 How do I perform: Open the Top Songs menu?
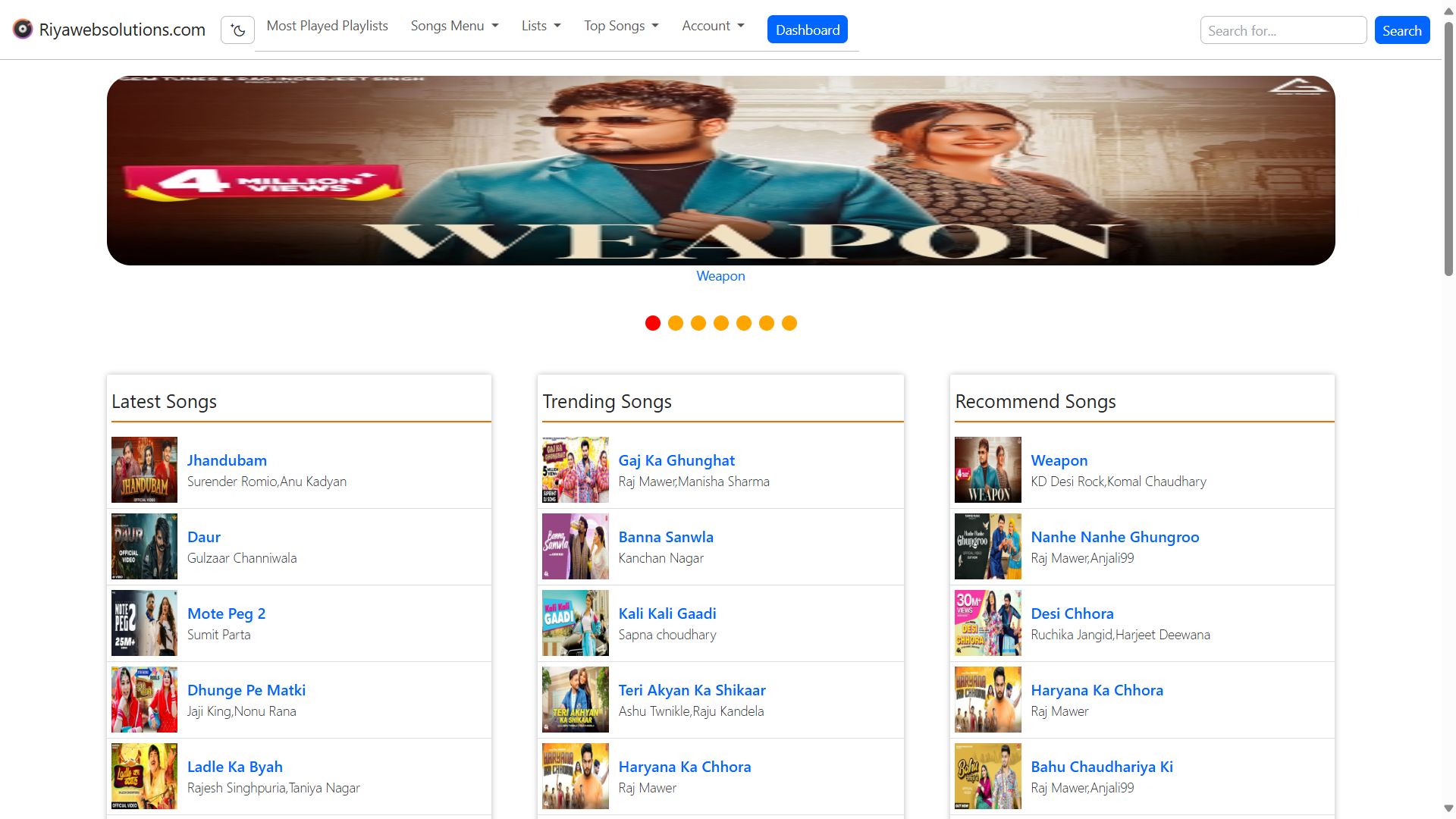621,26
